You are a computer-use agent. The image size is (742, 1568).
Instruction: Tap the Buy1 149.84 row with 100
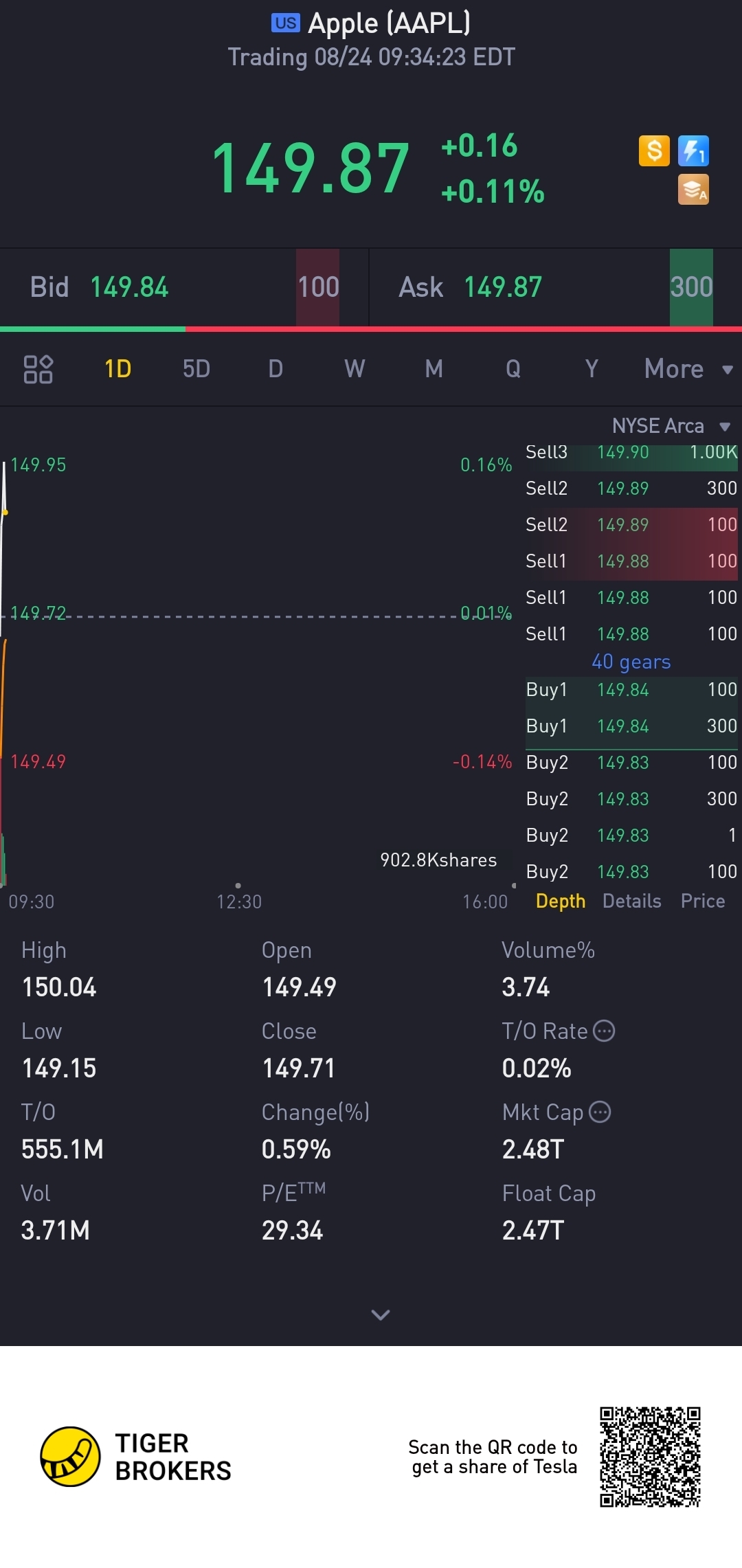pyautogui.click(x=631, y=690)
